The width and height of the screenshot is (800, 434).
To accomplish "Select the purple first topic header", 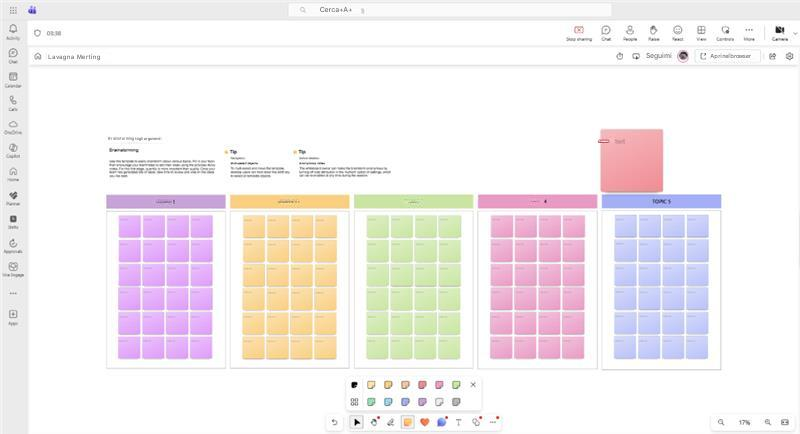I will click(166, 202).
